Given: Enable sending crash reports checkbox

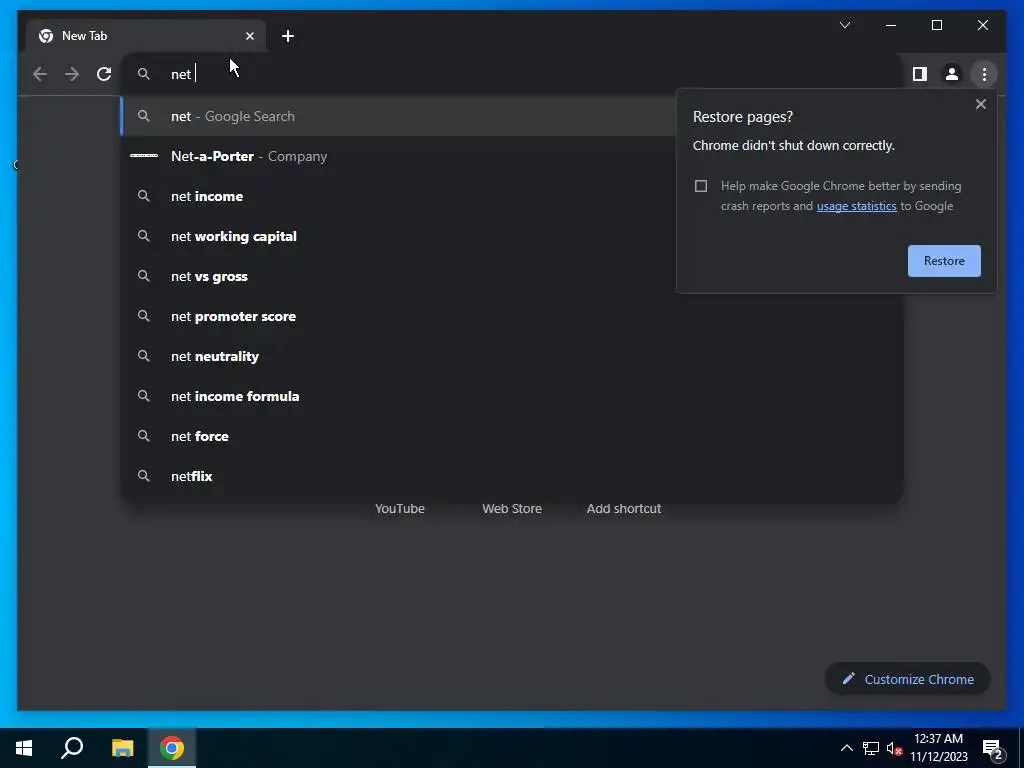Looking at the screenshot, I should pos(701,186).
